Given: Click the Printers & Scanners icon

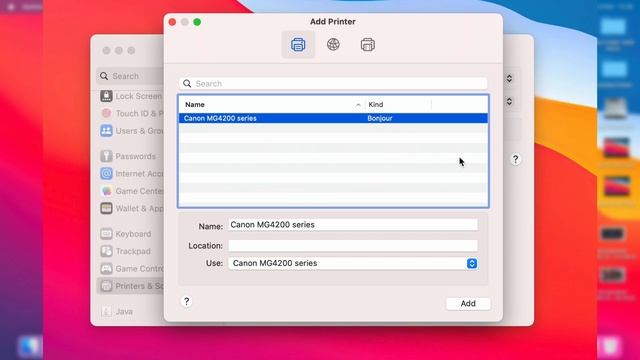Looking at the screenshot, I should pyautogui.click(x=106, y=286).
